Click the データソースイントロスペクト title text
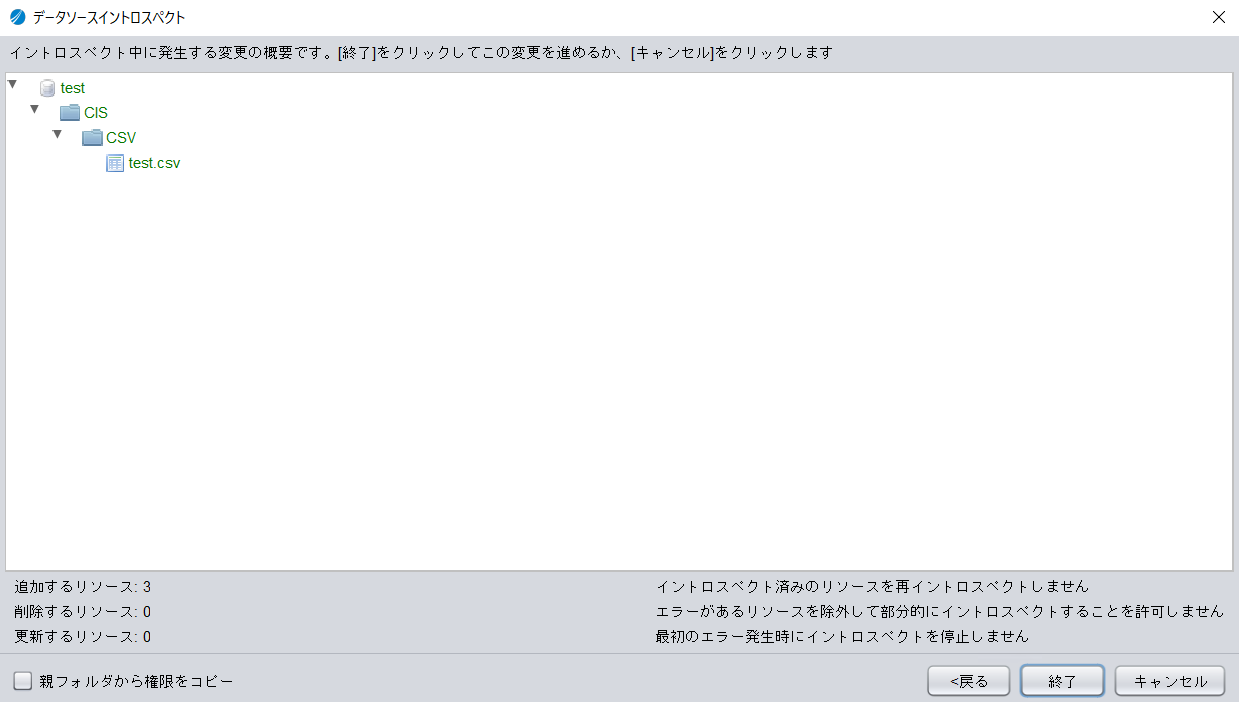This screenshot has height=702, width=1240. coord(109,18)
